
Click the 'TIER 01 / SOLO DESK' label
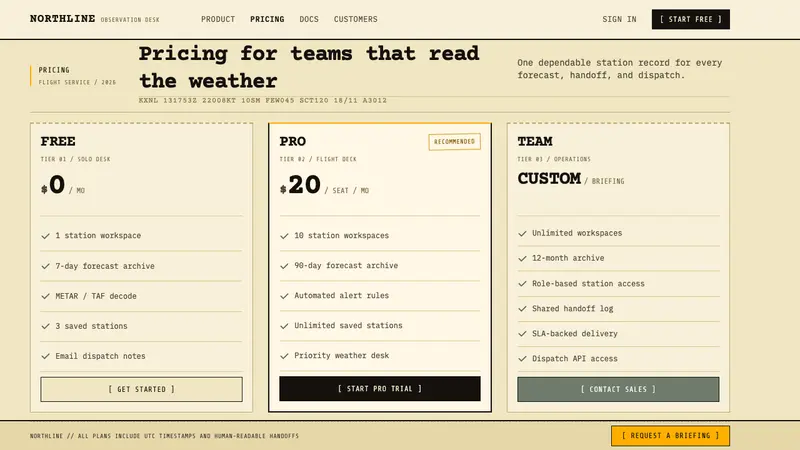(76, 159)
